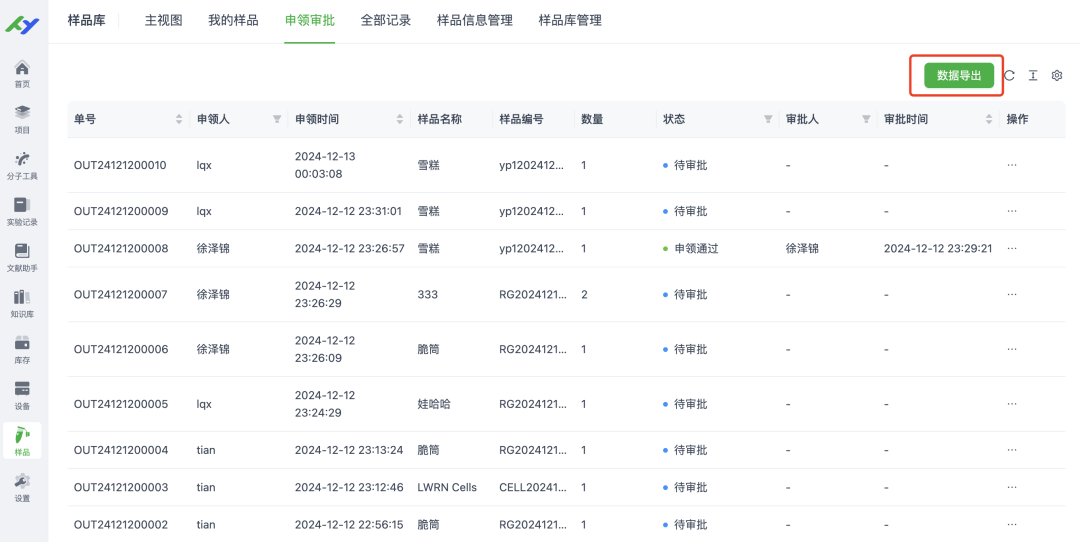Open actions menu for OUT24121200004

(x=1012, y=450)
